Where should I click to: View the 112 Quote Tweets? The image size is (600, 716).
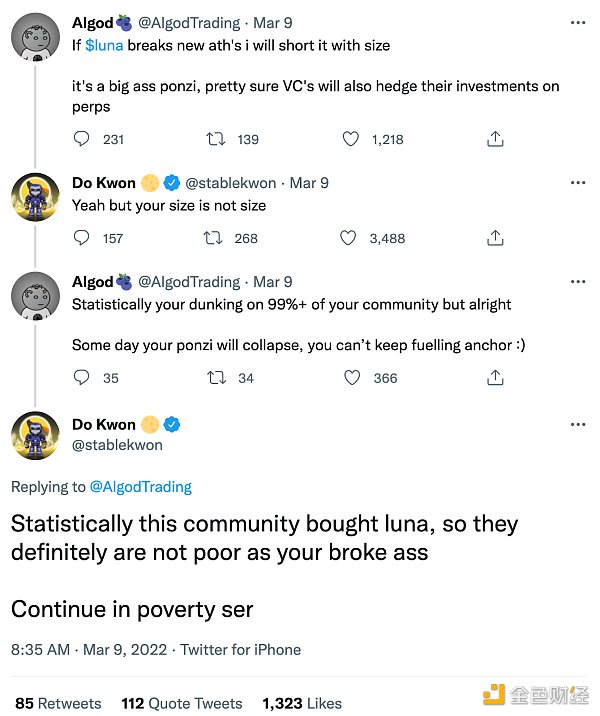182,704
